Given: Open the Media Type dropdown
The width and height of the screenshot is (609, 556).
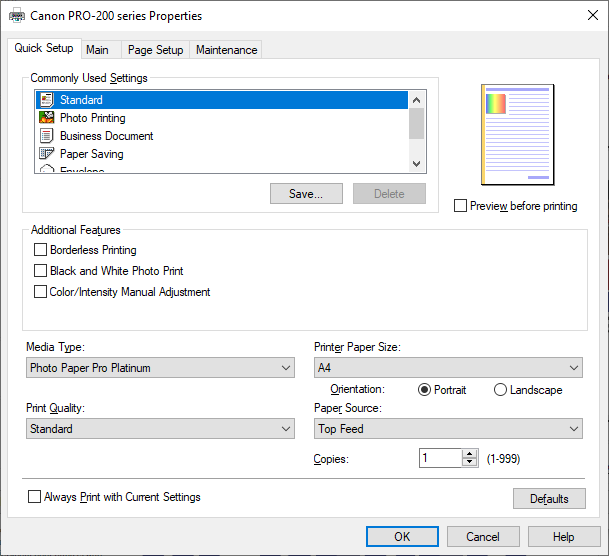Looking at the screenshot, I should tap(160, 368).
